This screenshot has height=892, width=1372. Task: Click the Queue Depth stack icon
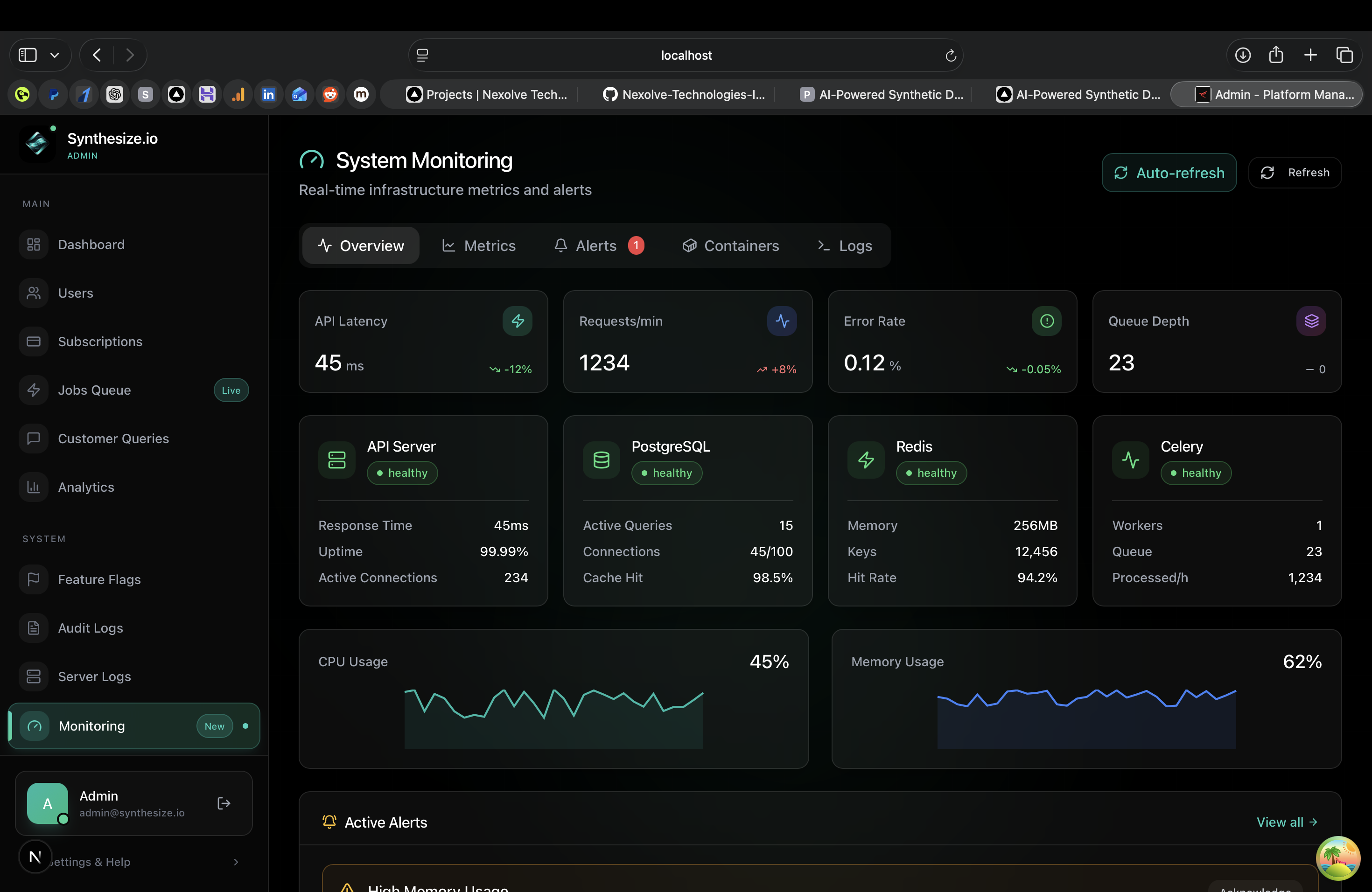pos(1311,321)
